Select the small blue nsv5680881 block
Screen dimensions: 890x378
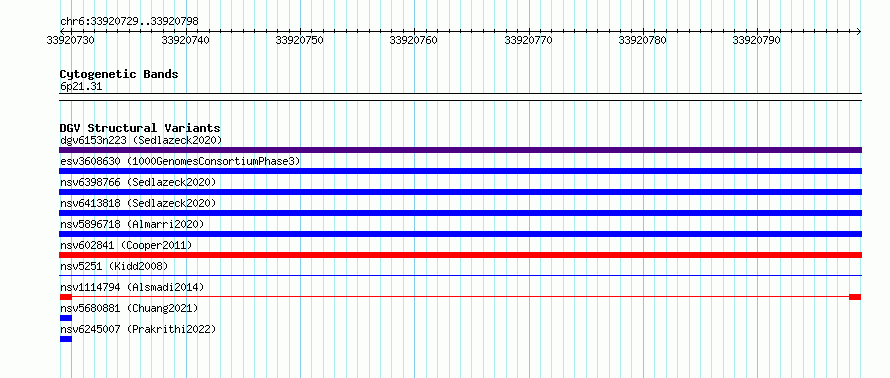(x=66, y=318)
